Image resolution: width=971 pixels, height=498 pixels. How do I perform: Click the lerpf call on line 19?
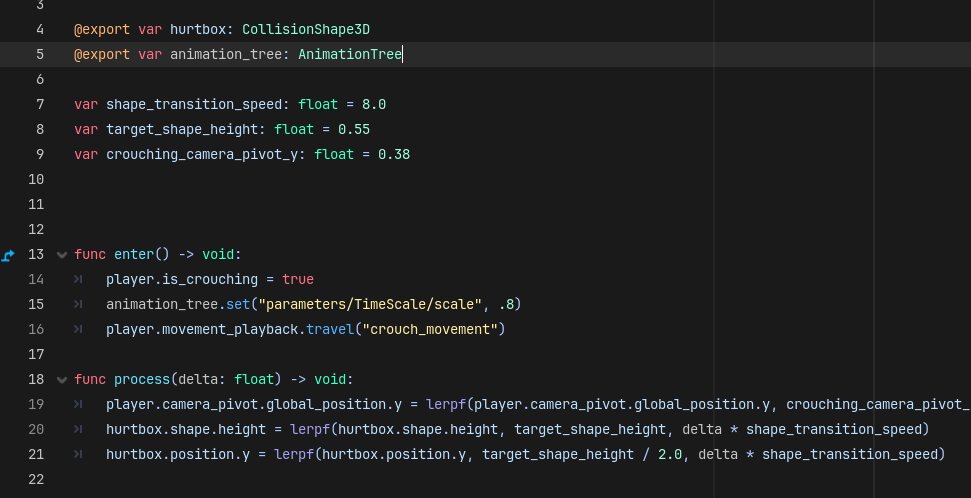(446, 404)
